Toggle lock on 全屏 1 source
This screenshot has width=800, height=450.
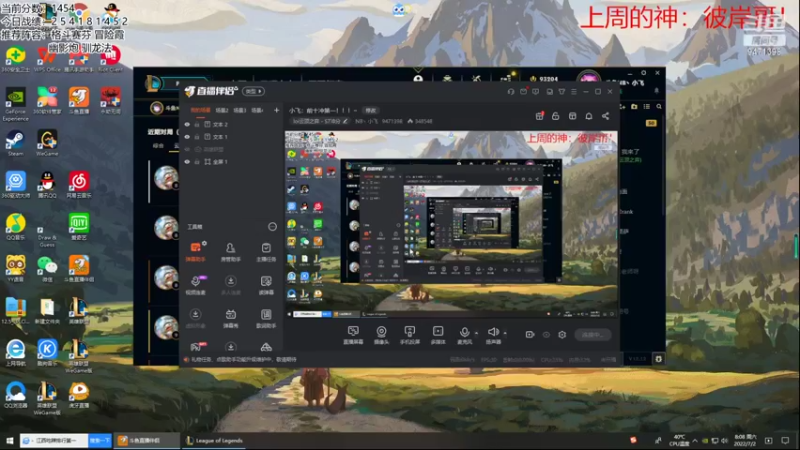coord(197,162)
